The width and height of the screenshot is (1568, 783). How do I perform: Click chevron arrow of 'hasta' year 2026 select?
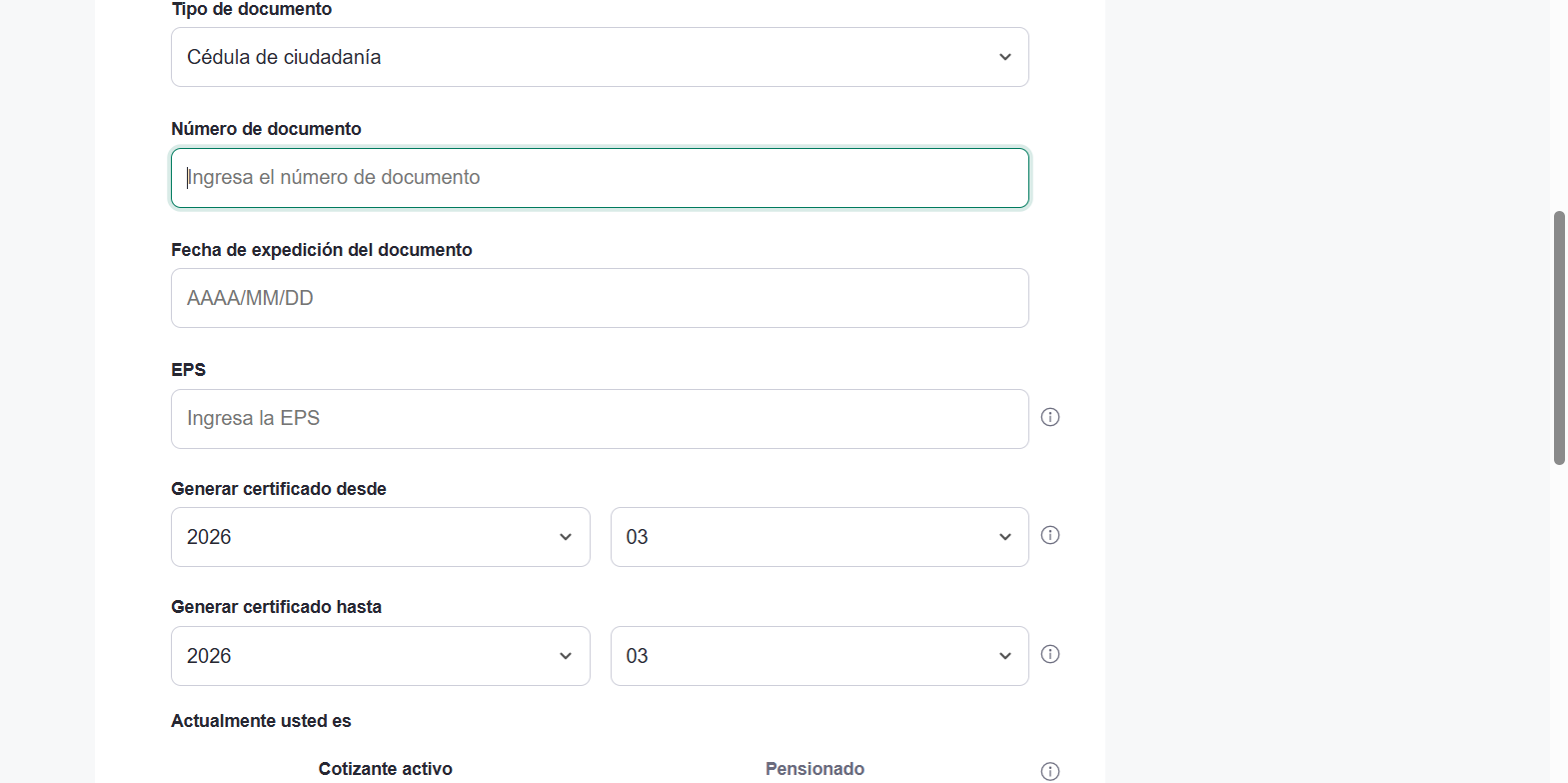click(x=566, y=656)
